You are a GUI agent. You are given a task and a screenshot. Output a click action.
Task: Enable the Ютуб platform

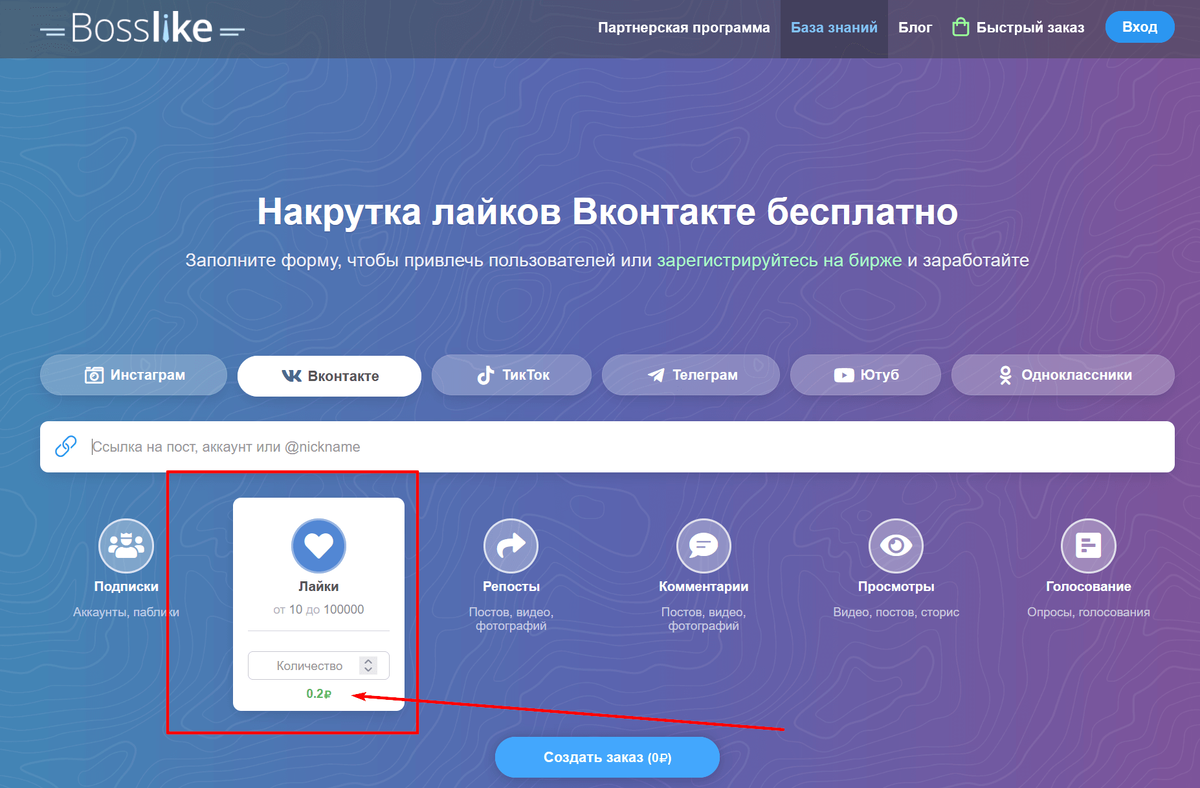[x=866, y=374]
